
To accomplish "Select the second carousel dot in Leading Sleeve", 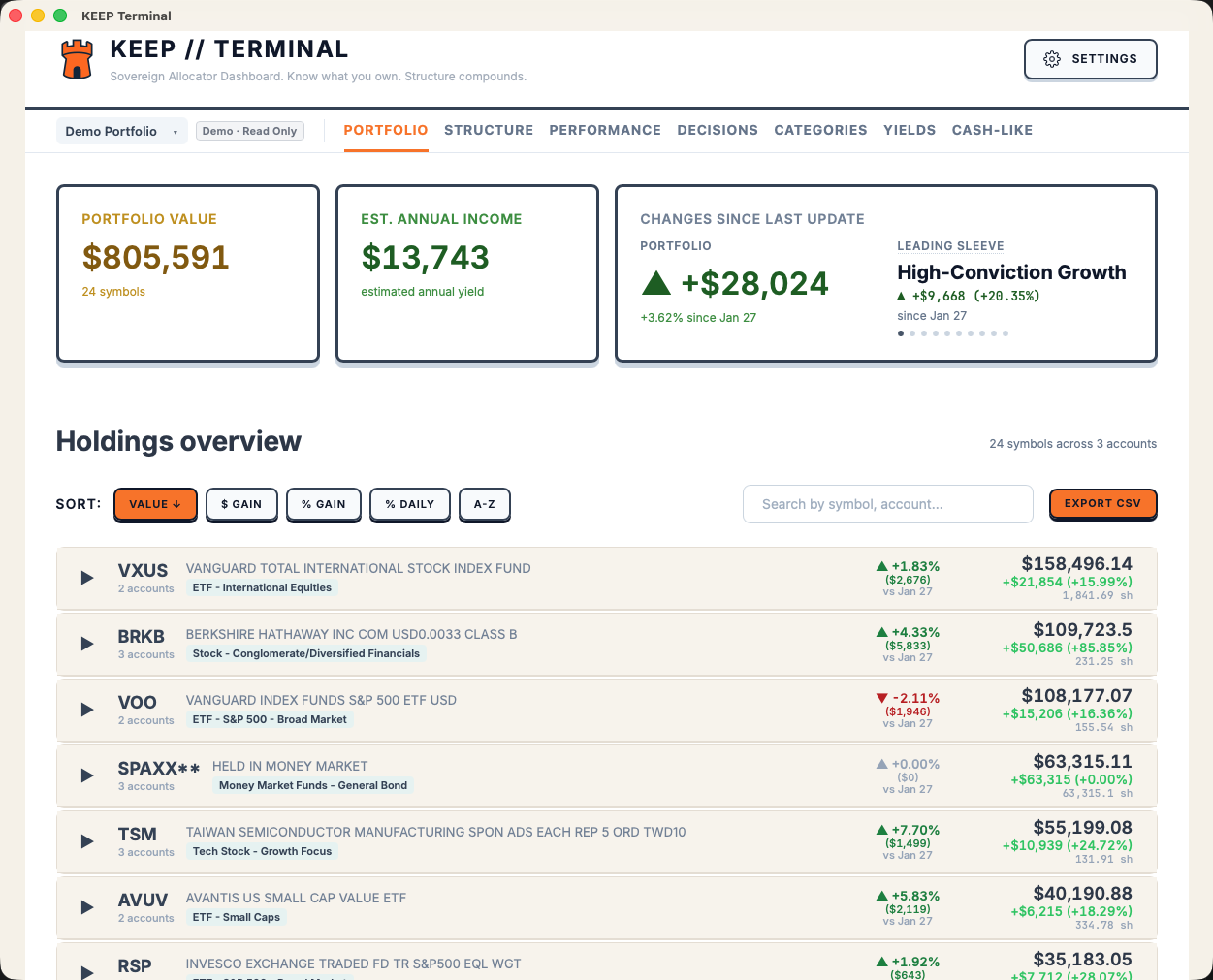I will [x=912, y=333].
